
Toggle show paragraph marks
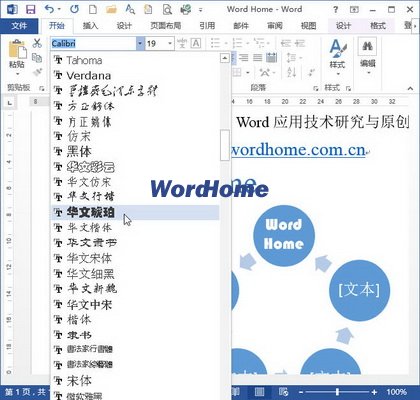312,72
